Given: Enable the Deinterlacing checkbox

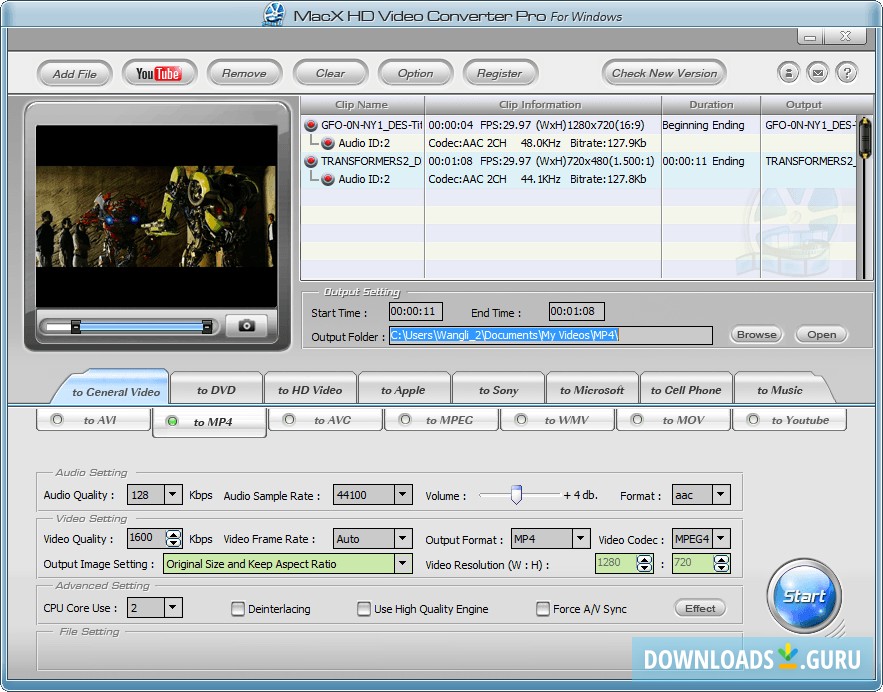Looking at the screenshot, I should pyautogui.click(x=237, y=608).
